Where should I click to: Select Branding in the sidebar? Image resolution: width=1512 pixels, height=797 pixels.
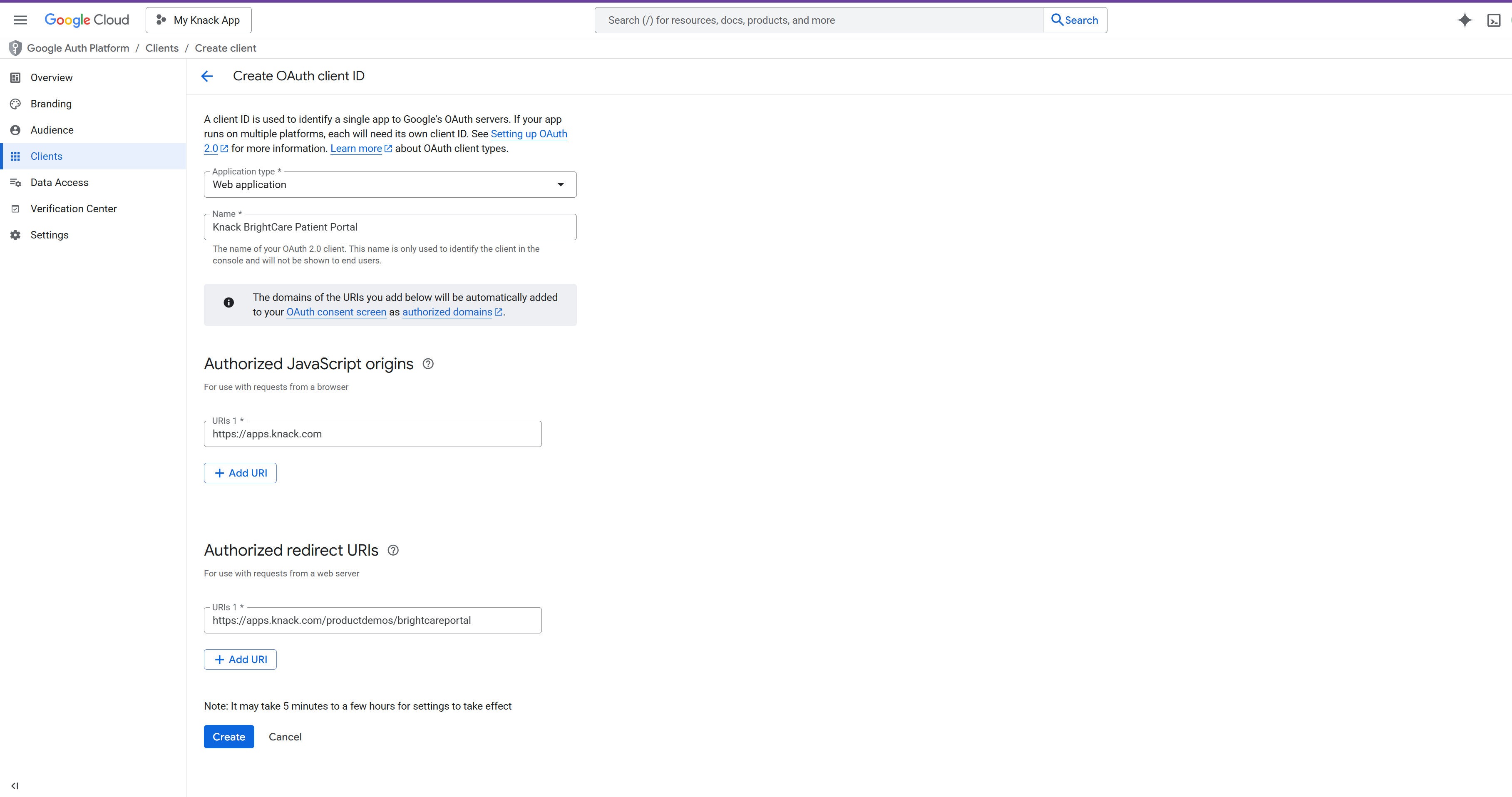[51, 104]
